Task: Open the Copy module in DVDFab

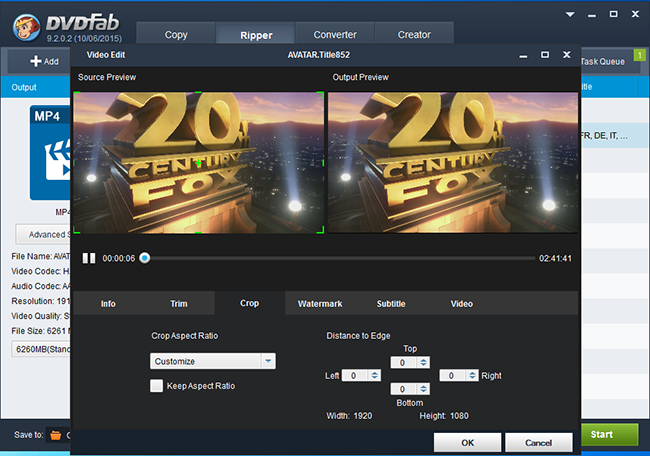Action: click(176, 34)
